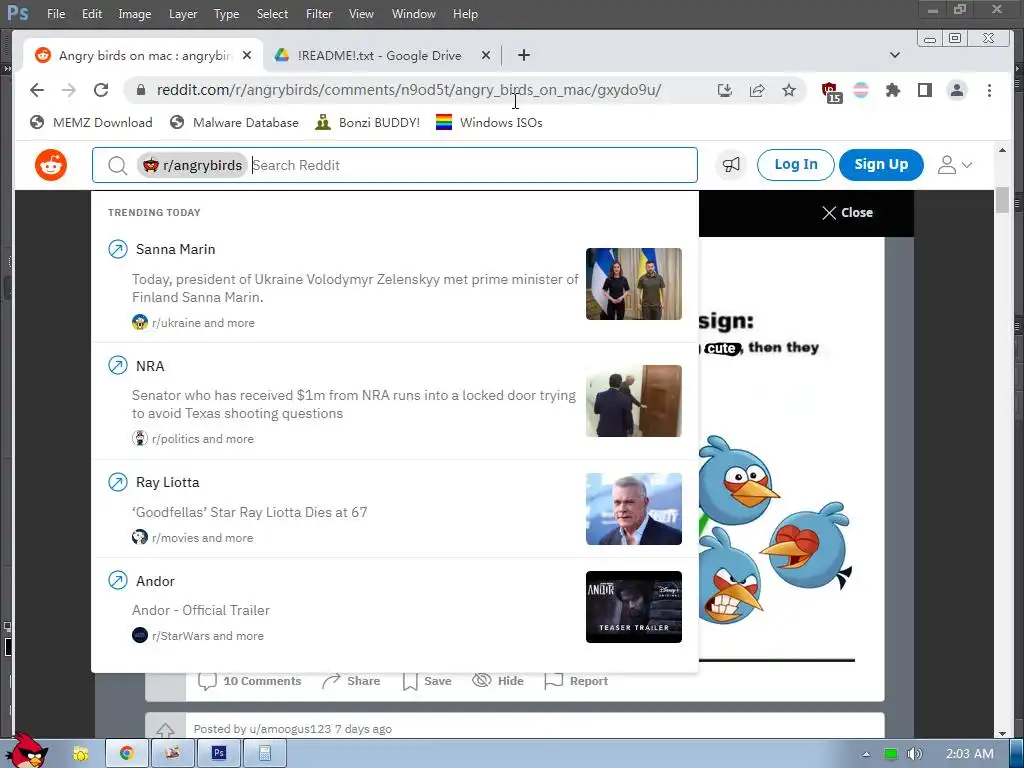1024x768 pixels.
Task: Click the site padlock icon
Action: [140, 90]
